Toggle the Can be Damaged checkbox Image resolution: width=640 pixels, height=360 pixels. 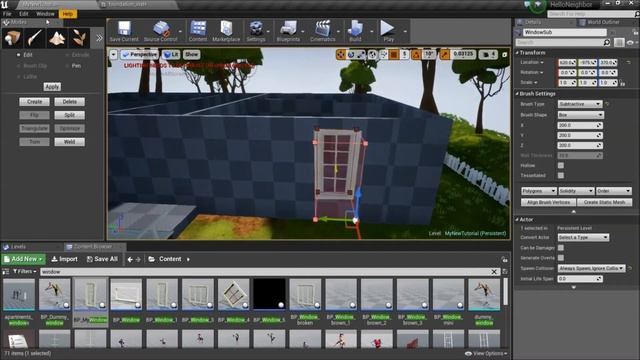point(561,248)
